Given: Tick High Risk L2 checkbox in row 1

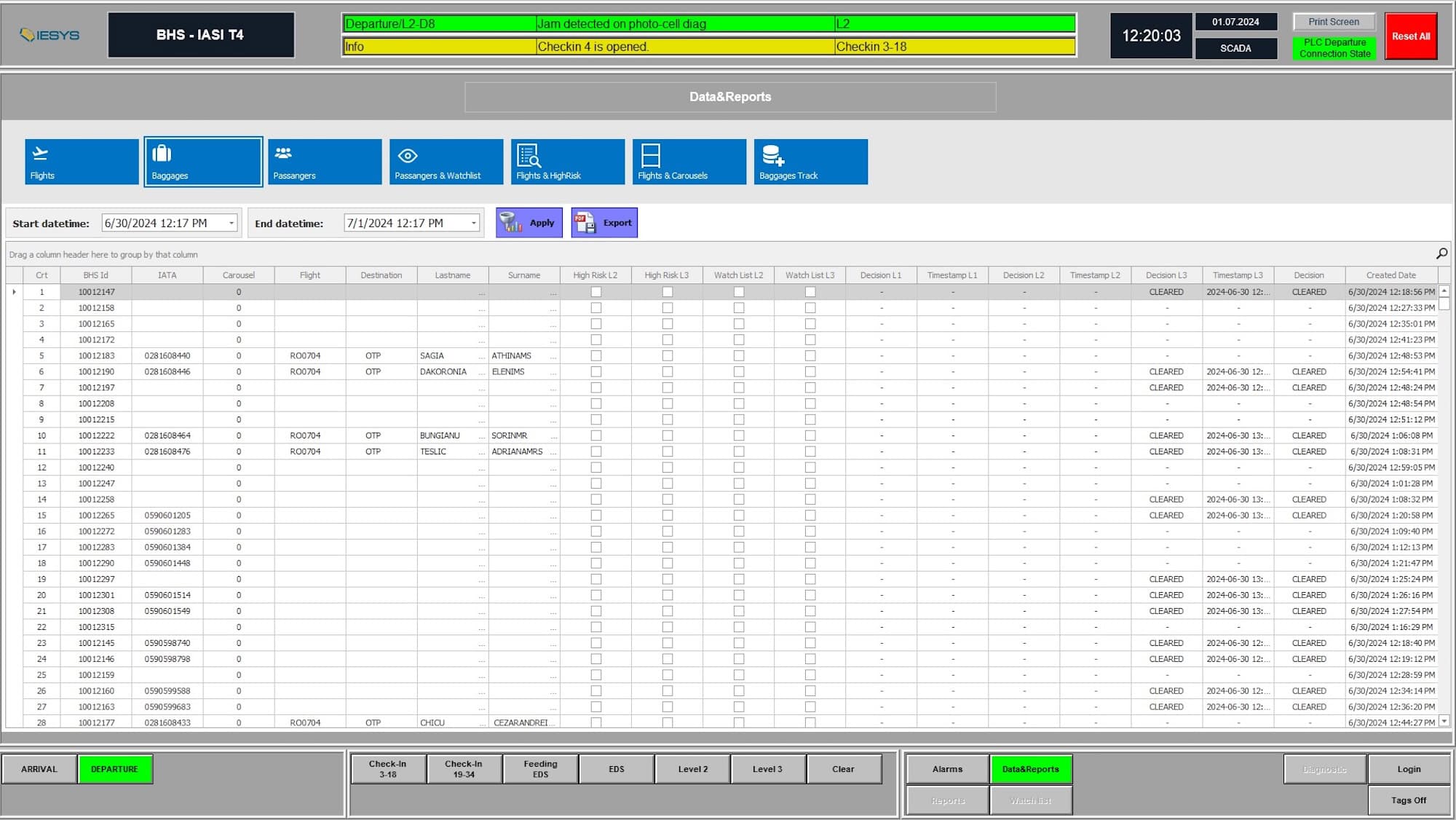Looking at the screenshot, I should point(596,292).
